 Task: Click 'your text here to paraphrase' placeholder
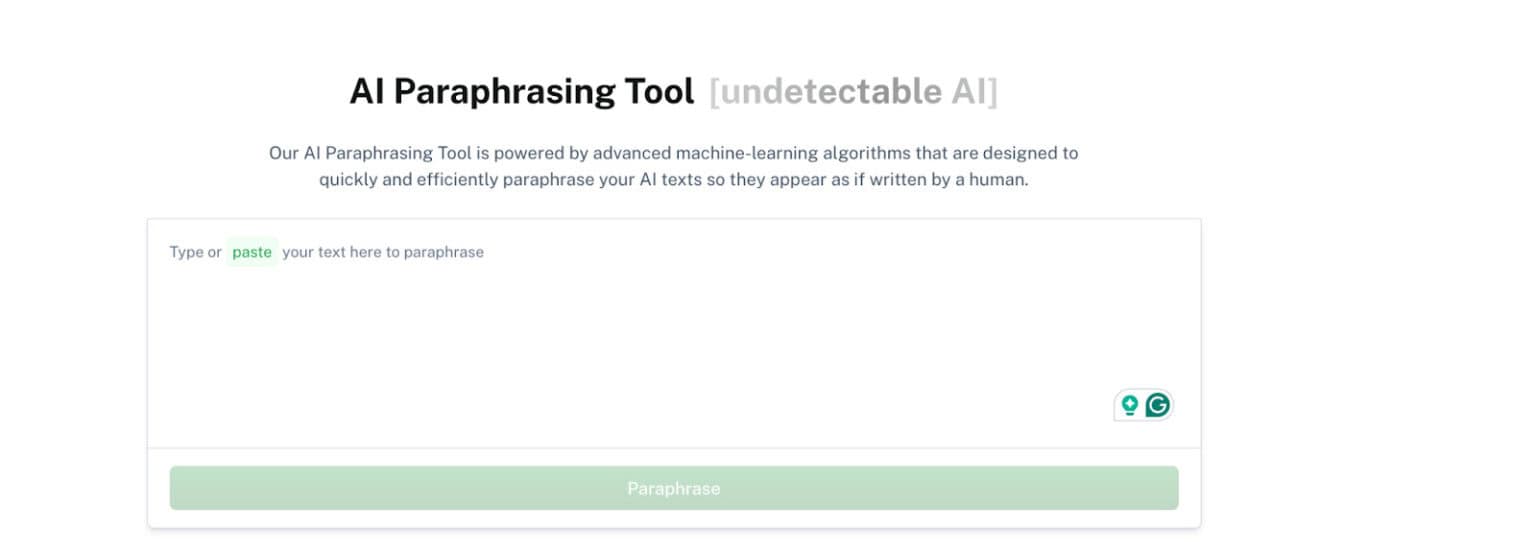pos(383,252)
